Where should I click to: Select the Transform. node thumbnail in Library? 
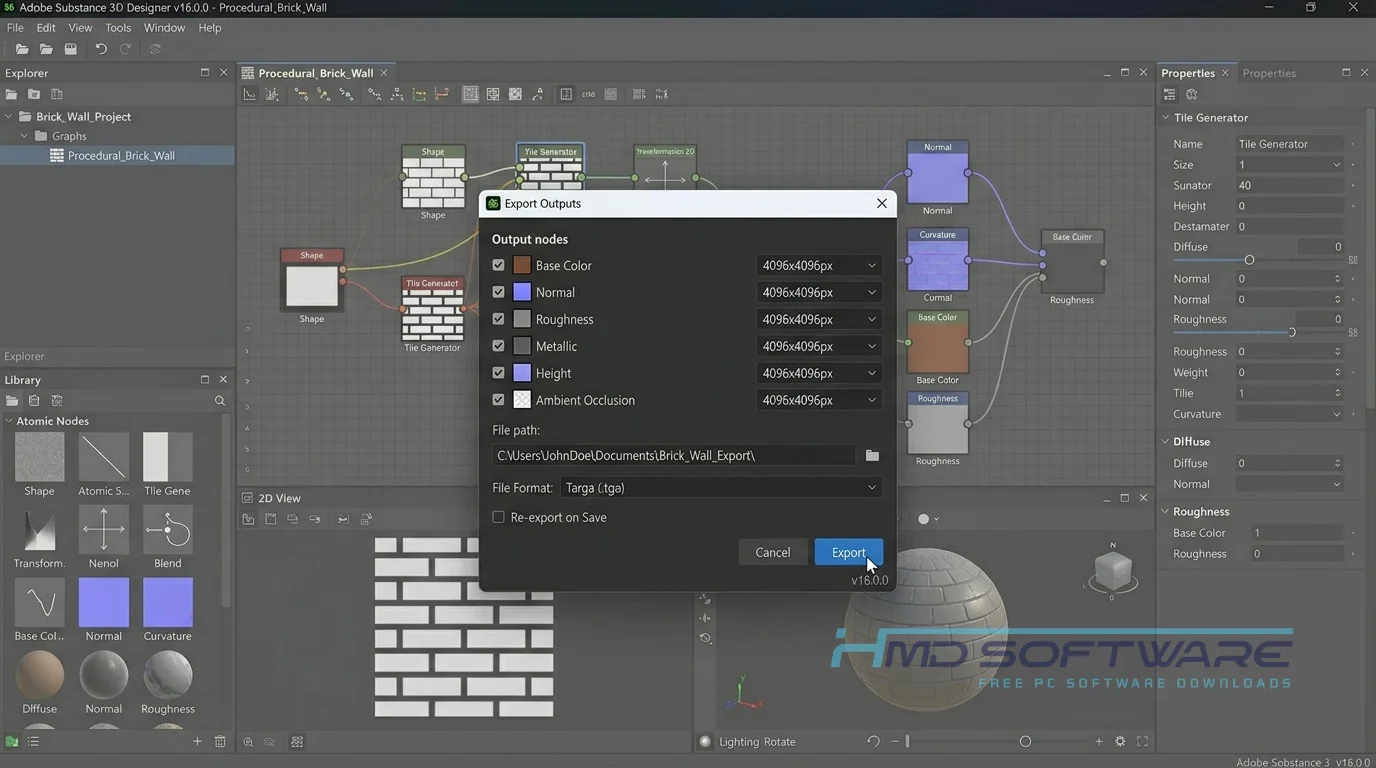coord(39,530)
